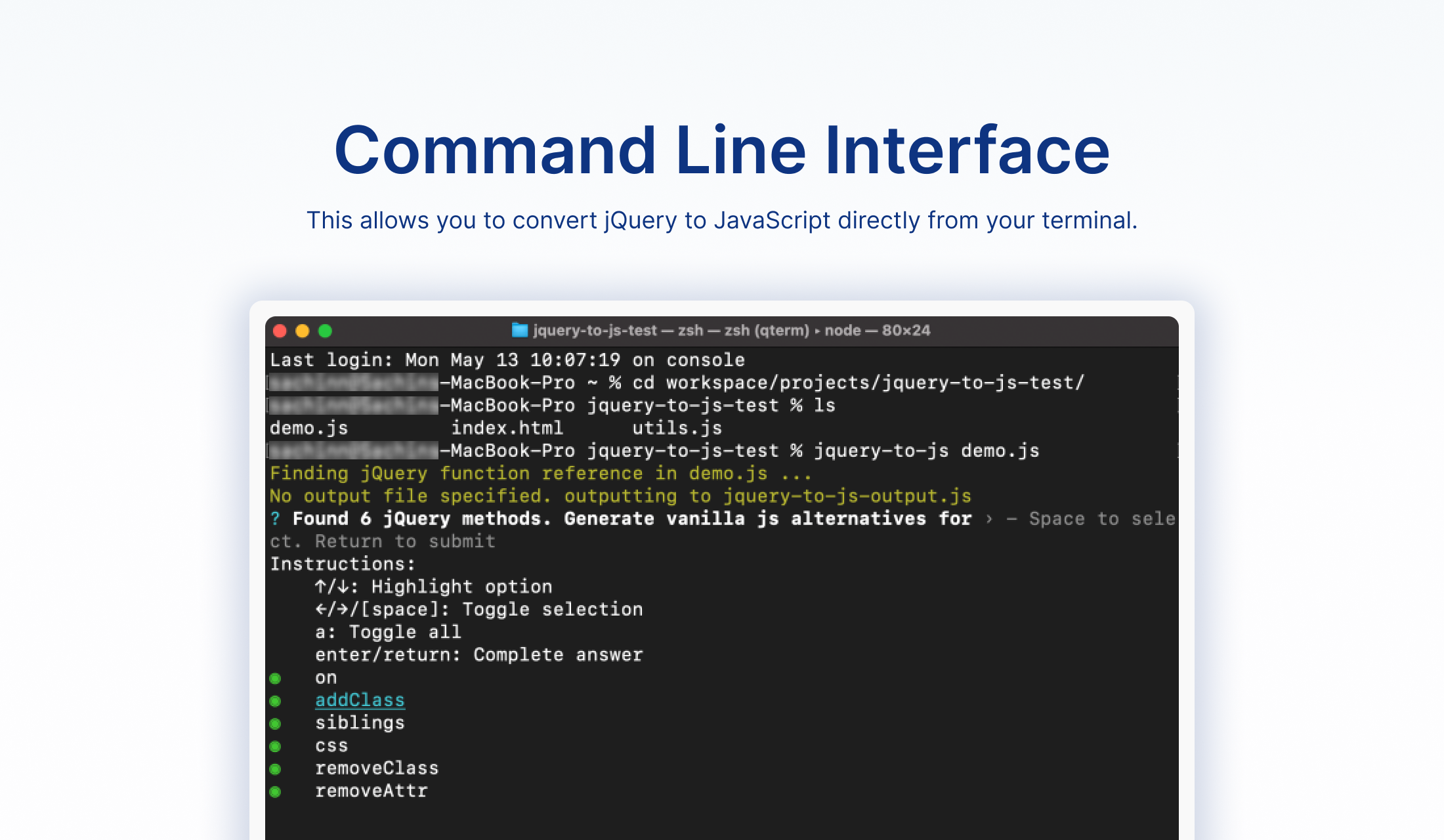Click the terminal window title text

click(x=731, y=330)
